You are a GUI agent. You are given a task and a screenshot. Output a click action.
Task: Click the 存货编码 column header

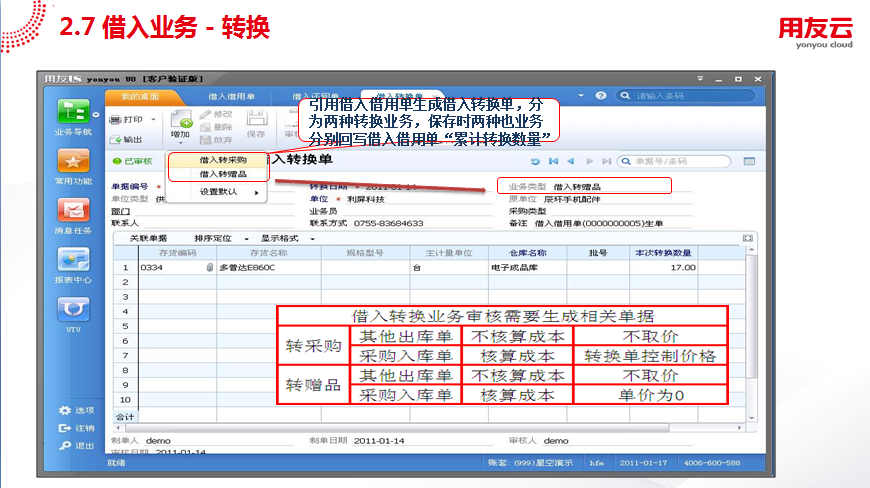pyautogui.click(x=178, y=253)
